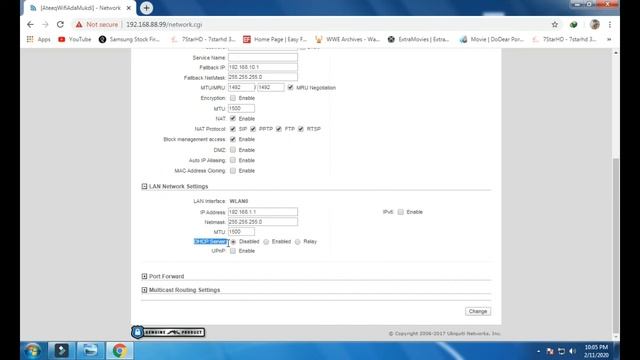Go back with the browser back arrow
This screenshot has width=640, height=360.
point(30,24)
